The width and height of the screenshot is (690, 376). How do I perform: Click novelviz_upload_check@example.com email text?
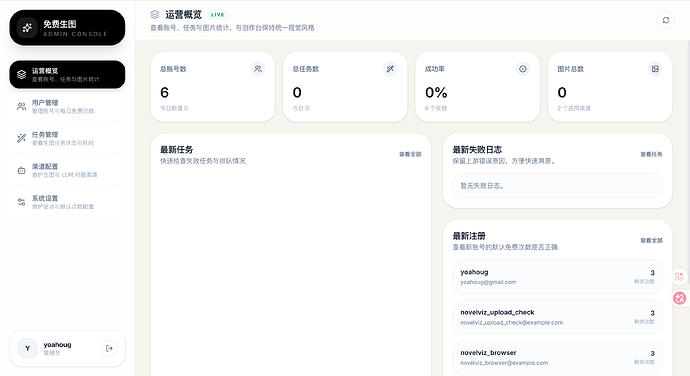point(511,323)
